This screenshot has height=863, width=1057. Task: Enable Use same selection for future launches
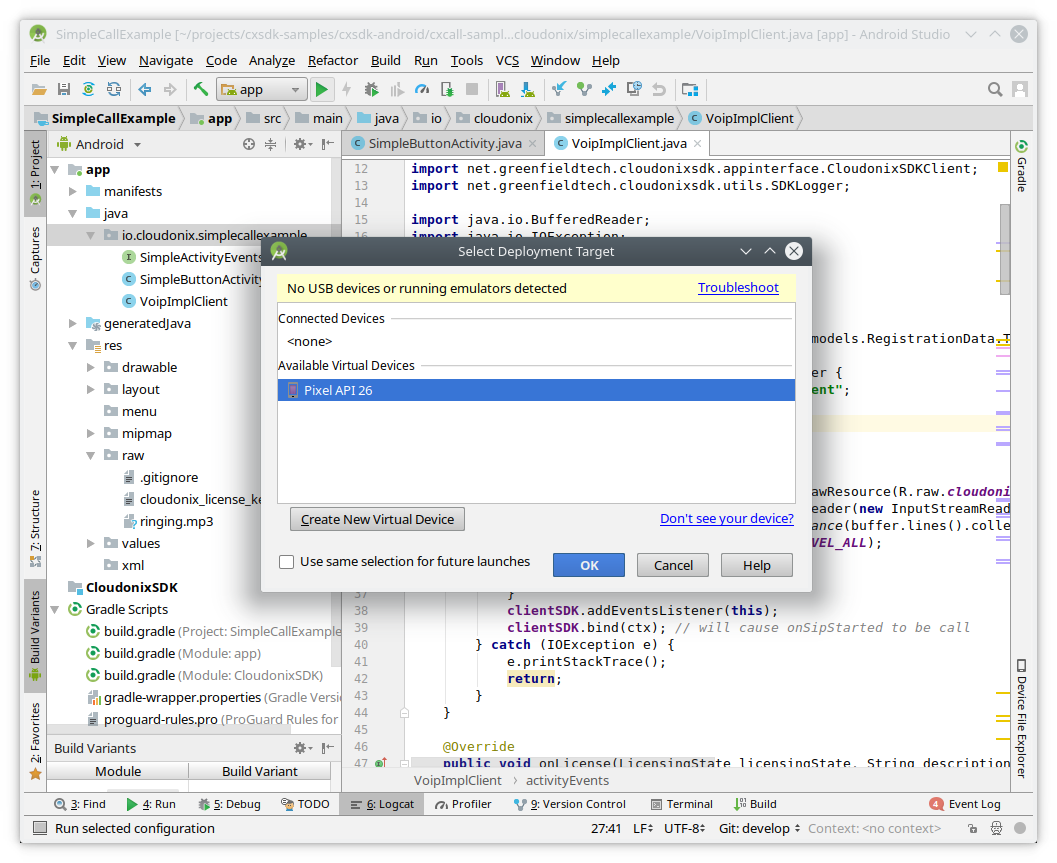click(287, 562)
